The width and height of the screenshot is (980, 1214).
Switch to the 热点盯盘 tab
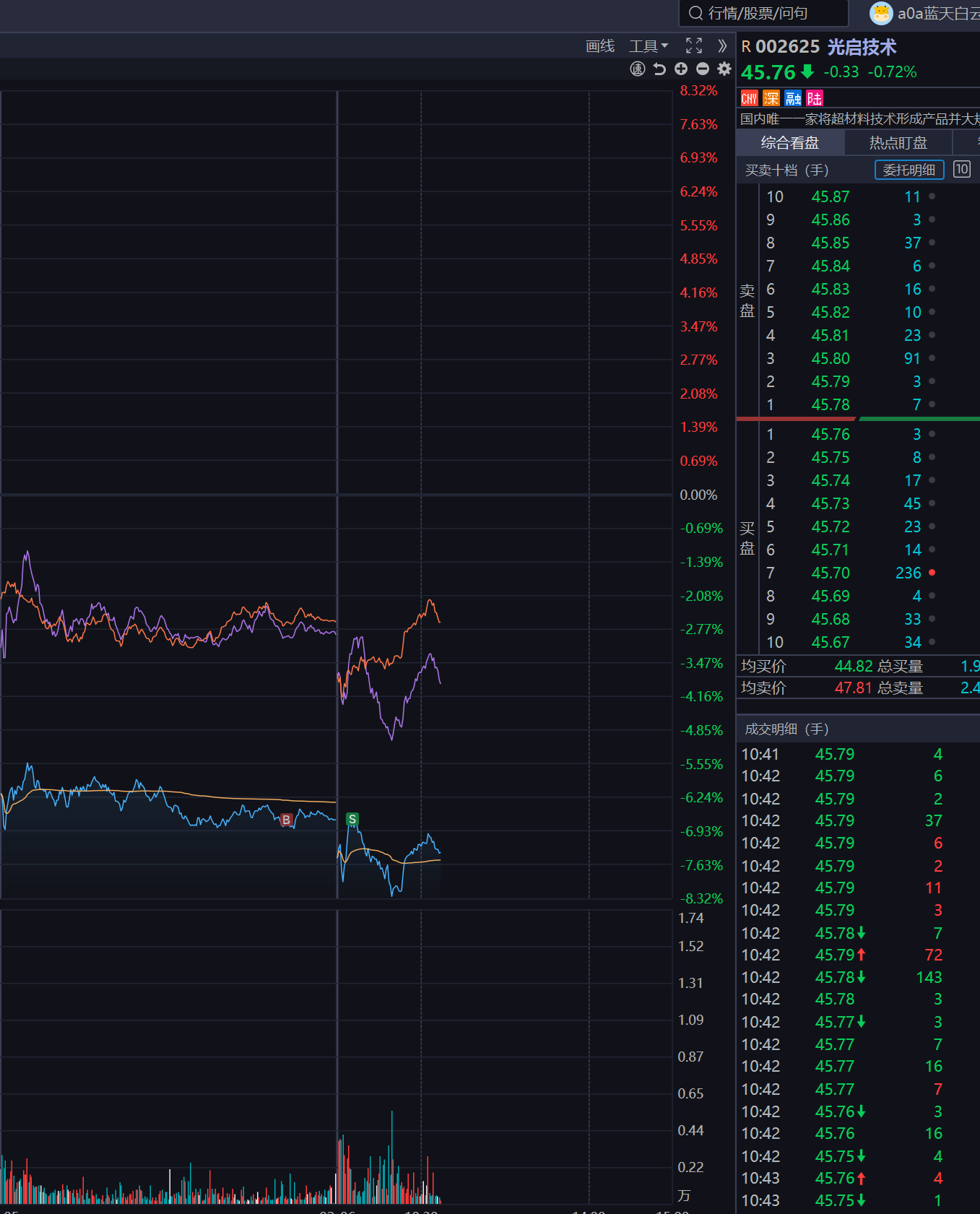coord(898,142)
